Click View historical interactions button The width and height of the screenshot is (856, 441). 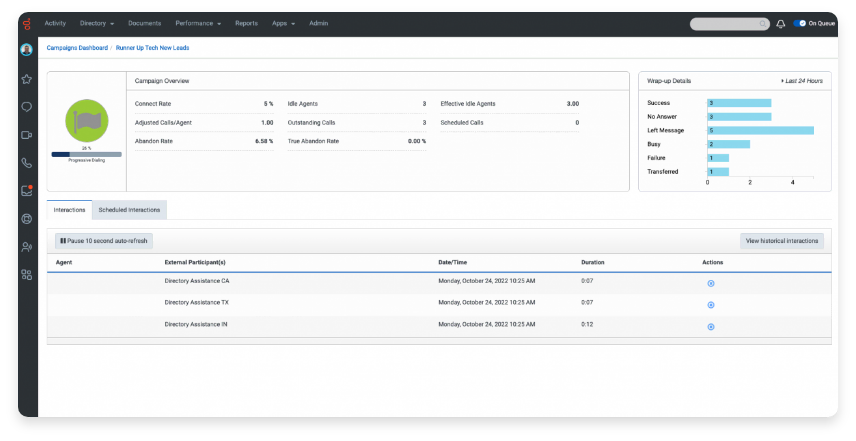click(782, 241)
